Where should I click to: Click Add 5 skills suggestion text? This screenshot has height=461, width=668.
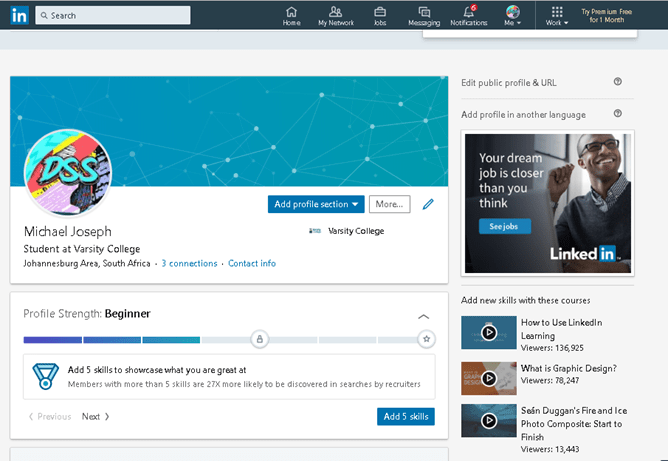[157, 370]
